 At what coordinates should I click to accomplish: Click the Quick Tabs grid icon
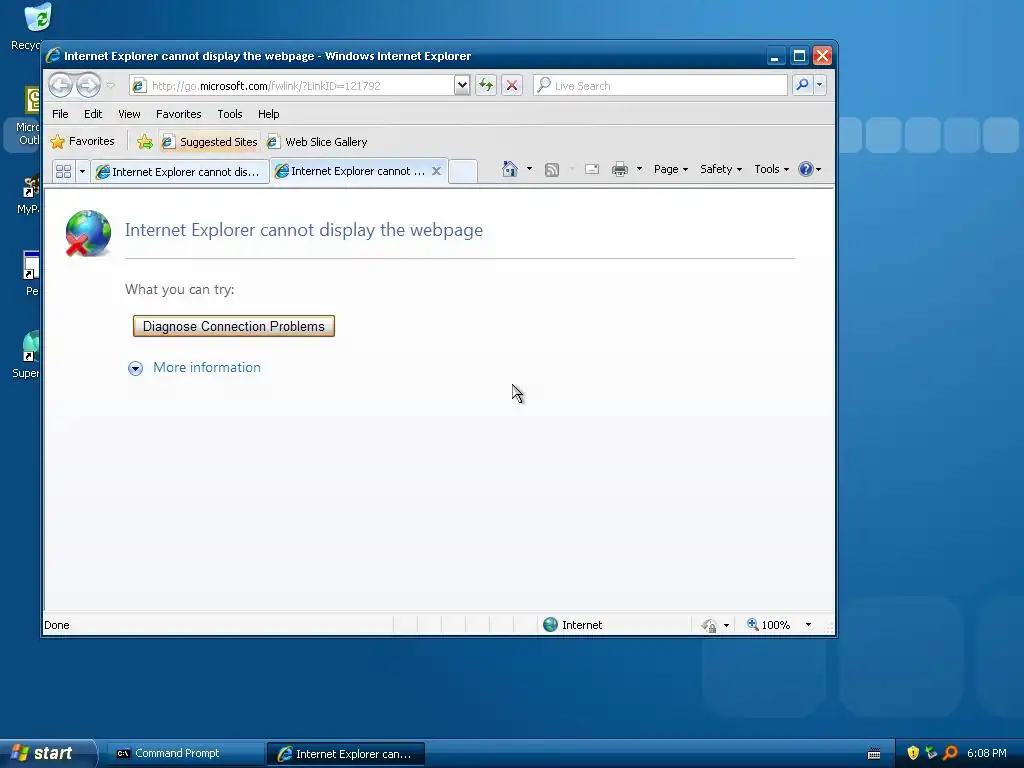[x=63, y=171]
